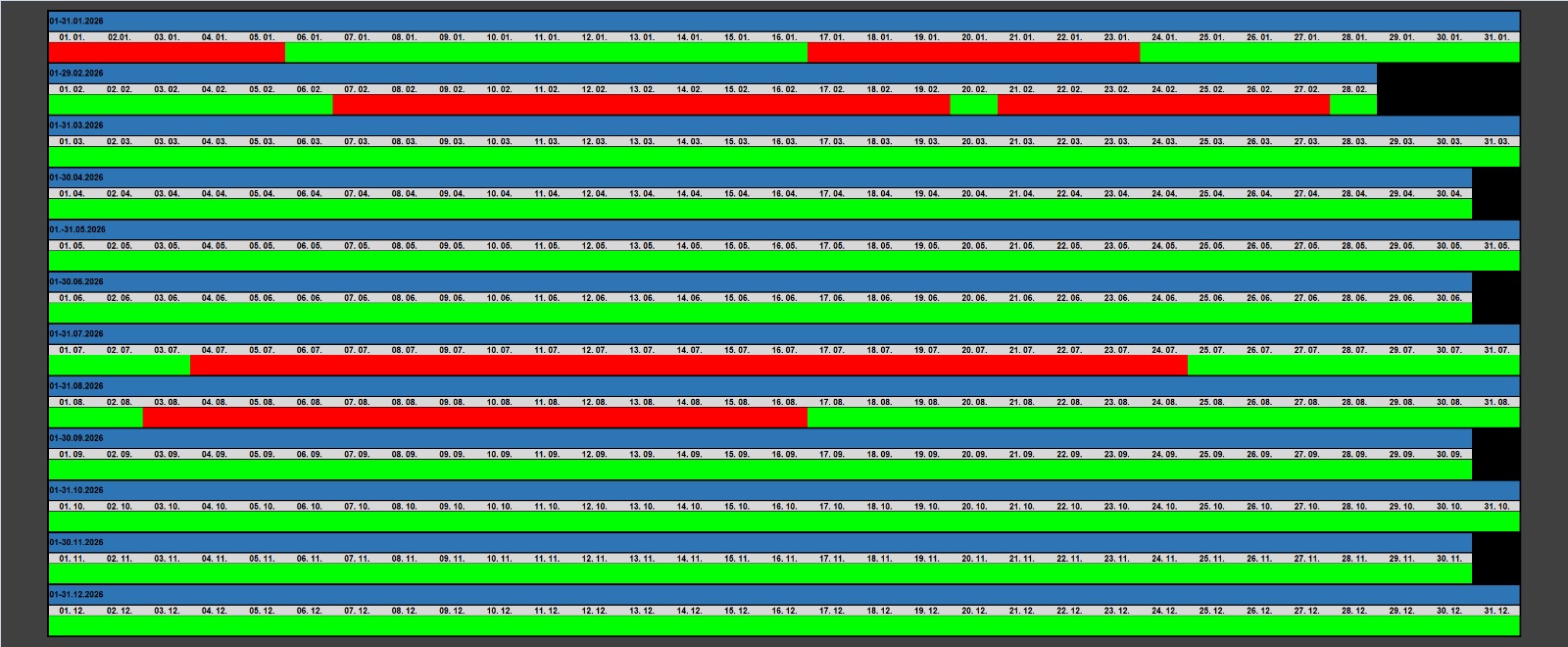The image size is (1568, 647).
Task: Click the small green gap between February's red blocks
Action: [x=973, y=104]
